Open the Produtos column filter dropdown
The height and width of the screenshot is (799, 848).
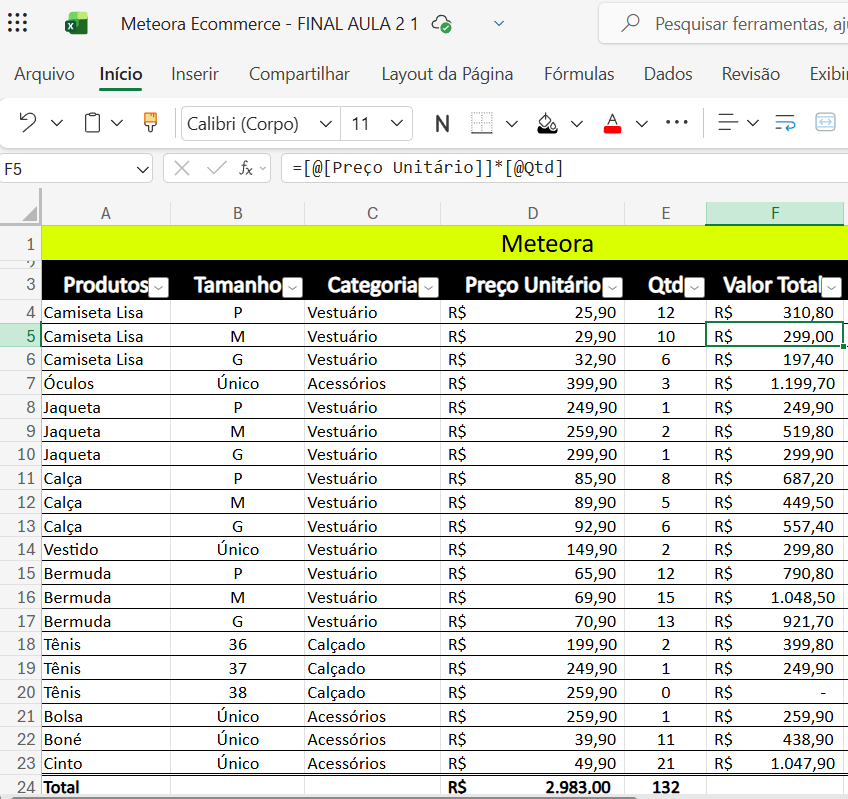click(x=159, y=288)
